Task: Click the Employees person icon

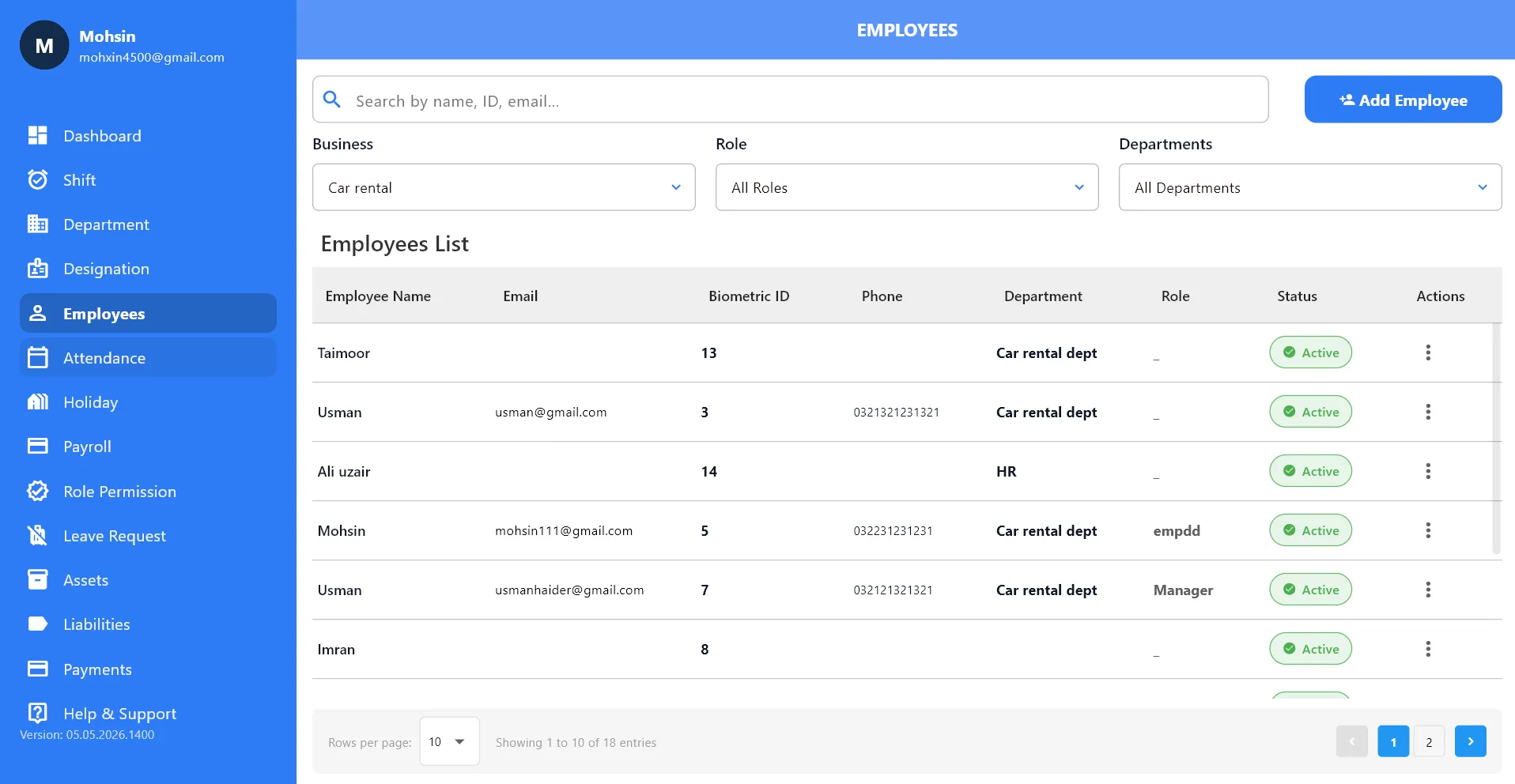Action: tap(37, 314)
